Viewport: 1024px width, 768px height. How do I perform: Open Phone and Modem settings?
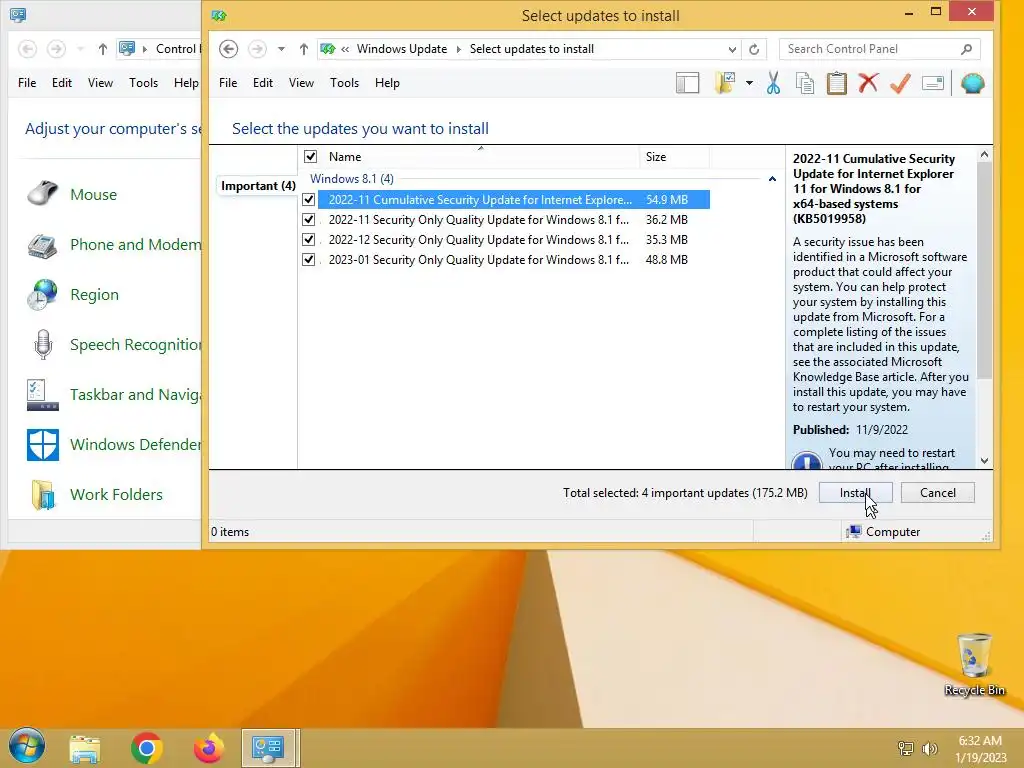[x=135, y=244]
